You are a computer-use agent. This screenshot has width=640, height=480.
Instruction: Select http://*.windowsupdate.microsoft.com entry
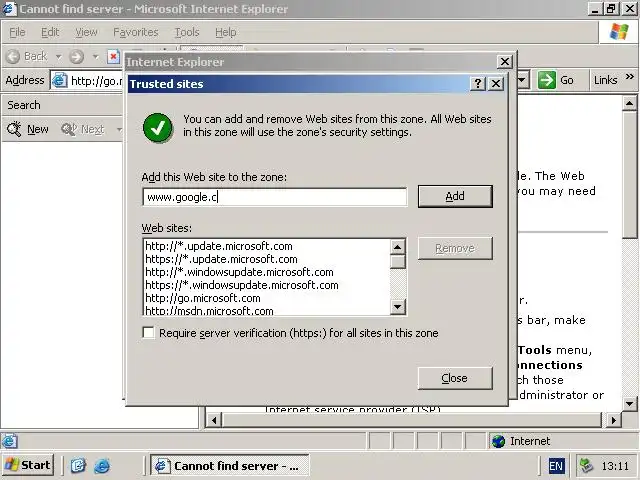(239, 272)
